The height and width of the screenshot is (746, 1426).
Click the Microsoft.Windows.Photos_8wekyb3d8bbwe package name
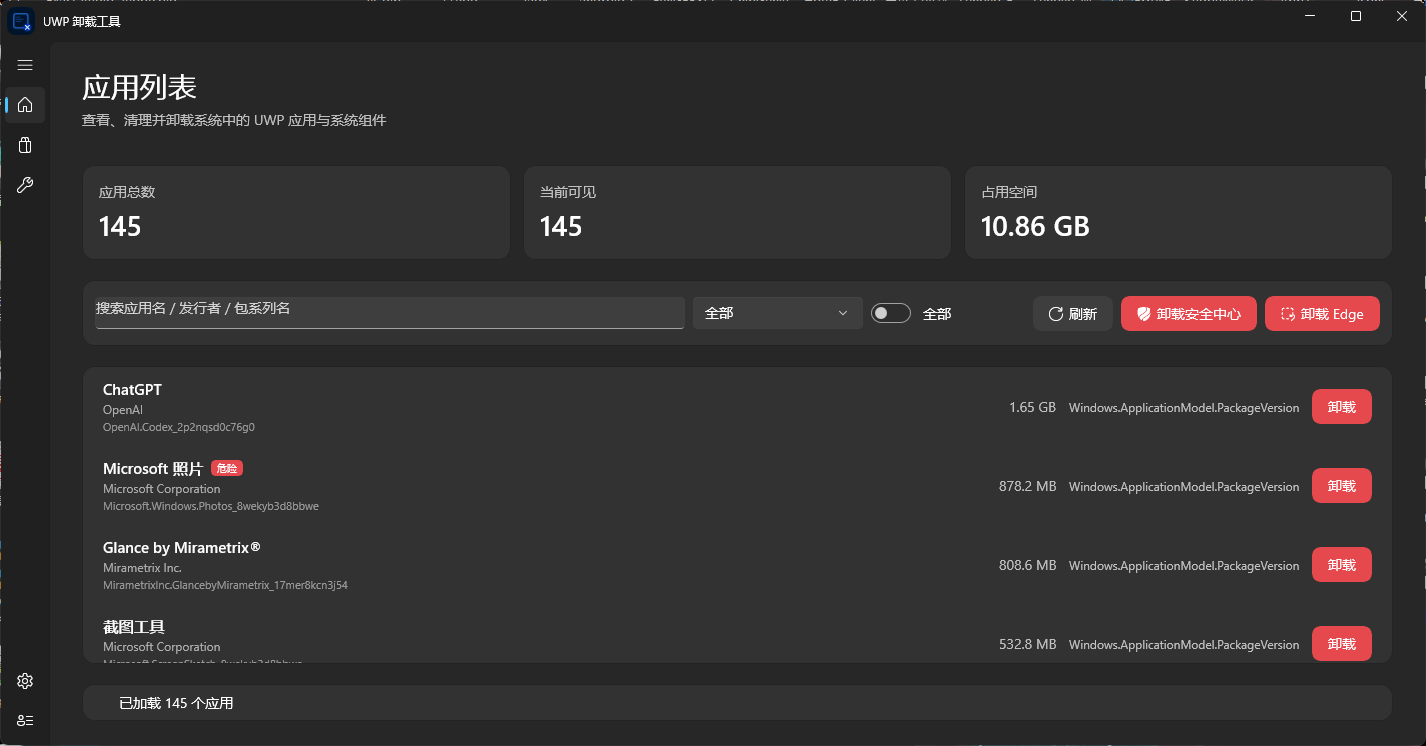pyautogui.click(x=211, y=506)
